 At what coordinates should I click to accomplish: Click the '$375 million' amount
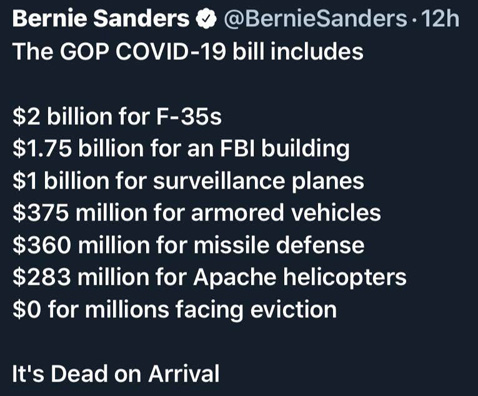coord(80,213)
